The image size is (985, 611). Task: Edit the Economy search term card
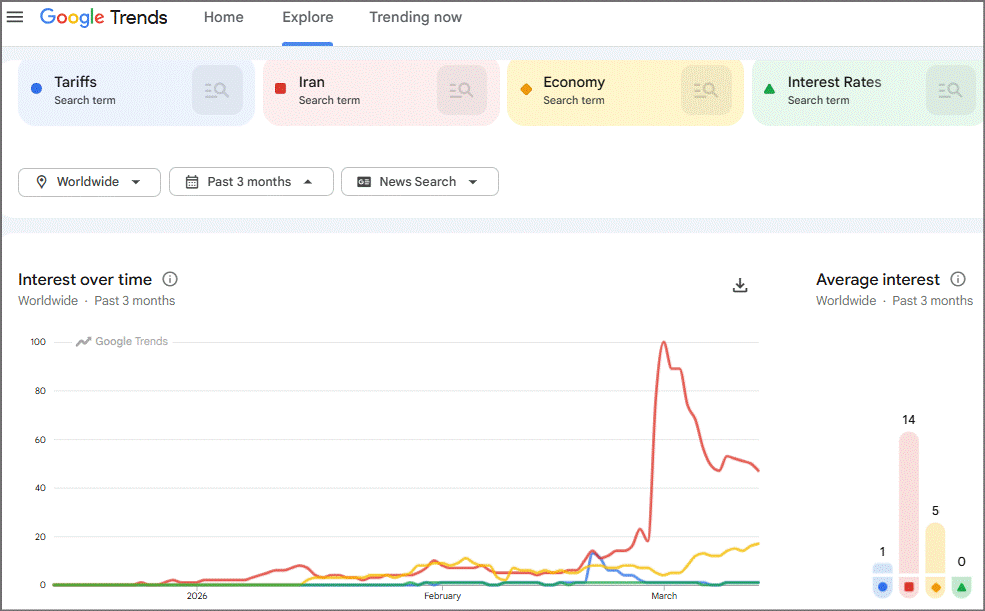[594, 90]
